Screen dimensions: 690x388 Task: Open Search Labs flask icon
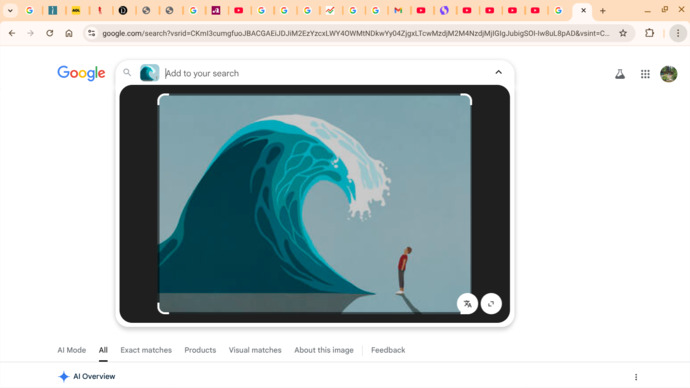click(x=620, y=74)
